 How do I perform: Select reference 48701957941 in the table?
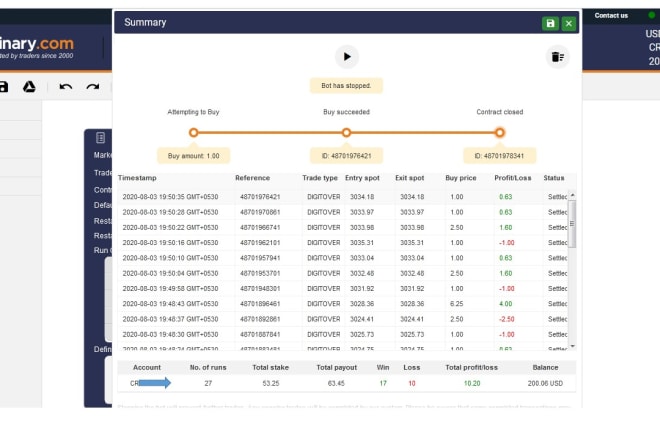click(x=260, y=258)
